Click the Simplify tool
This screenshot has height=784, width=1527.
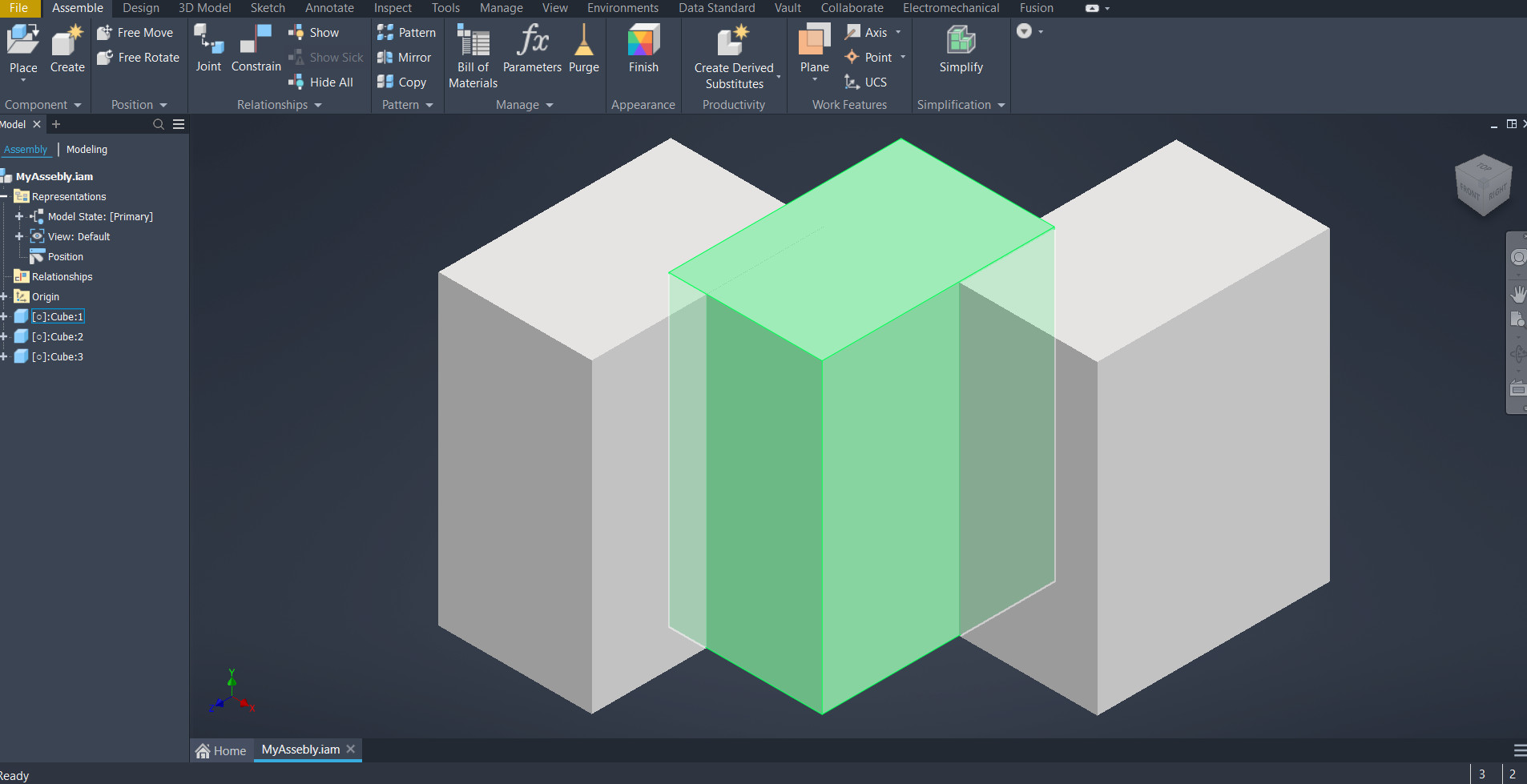(x=961, y=48)
